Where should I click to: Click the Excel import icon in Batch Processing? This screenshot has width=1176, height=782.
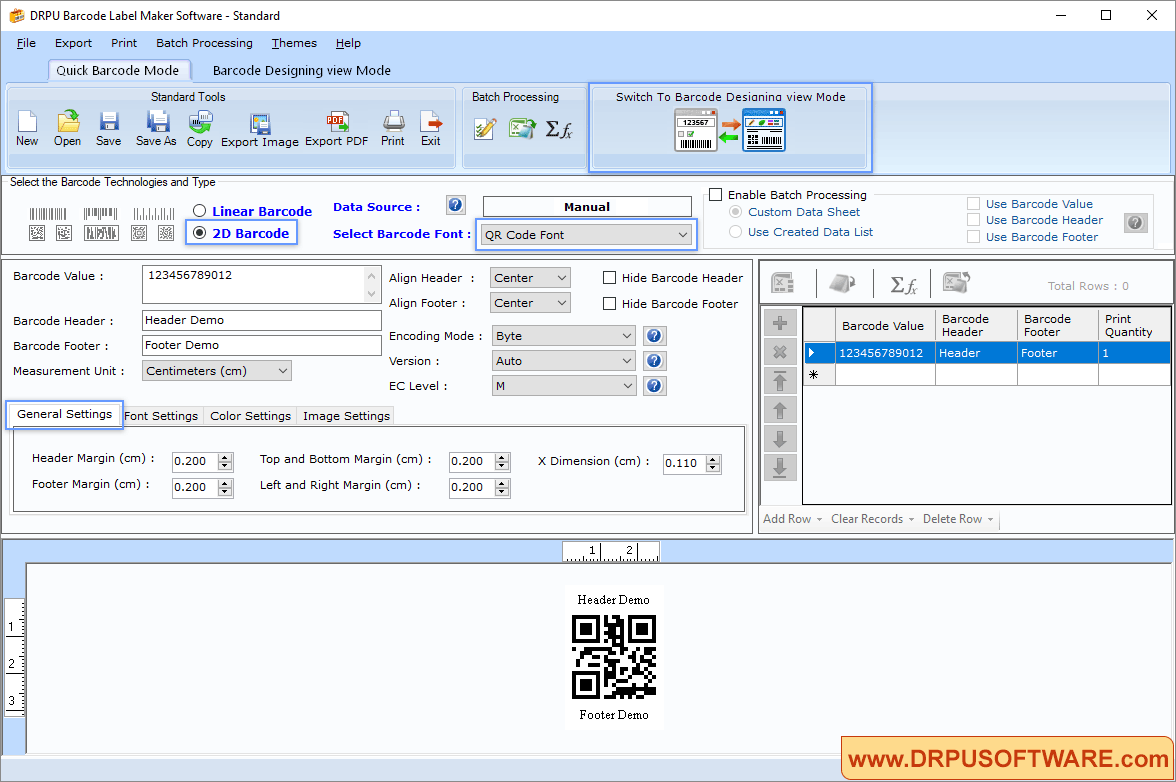point(522,129)
